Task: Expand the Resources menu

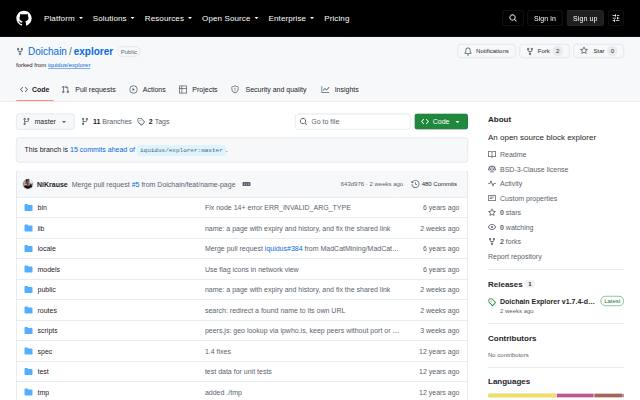Action: [x=168, y=18]
